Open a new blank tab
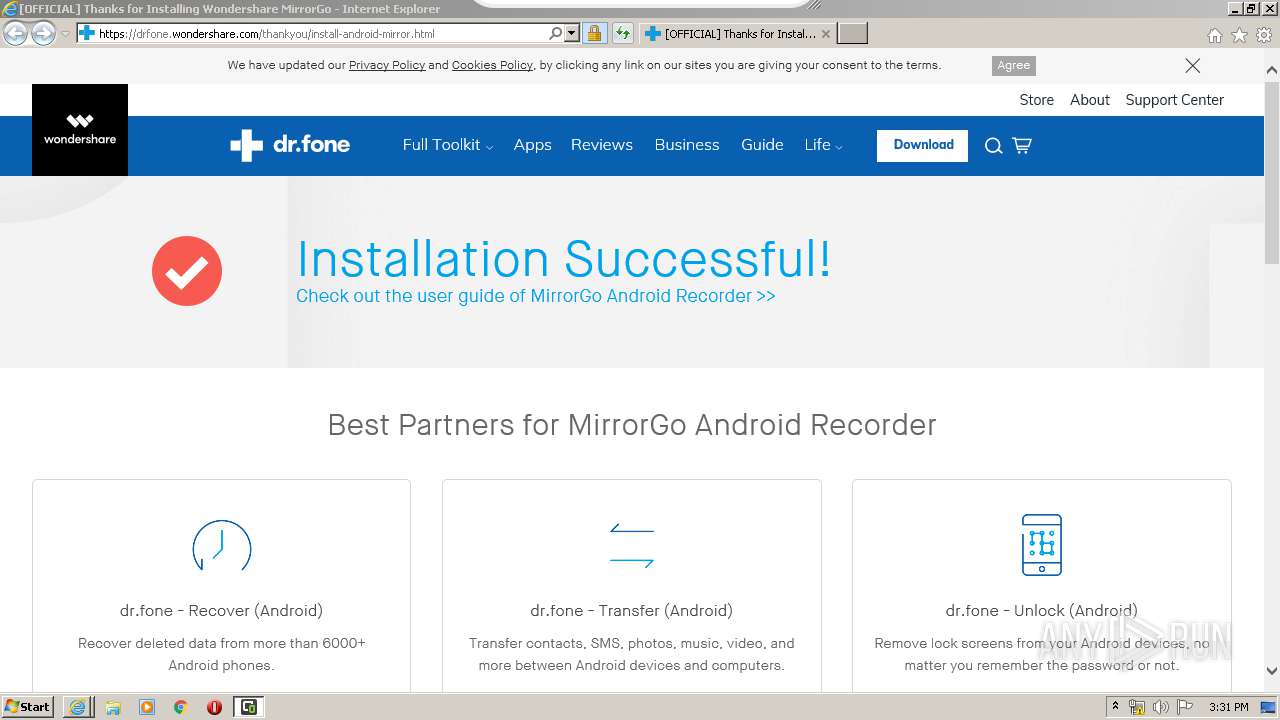This screenshot has height=720, width=1280. tap(852, 34)
